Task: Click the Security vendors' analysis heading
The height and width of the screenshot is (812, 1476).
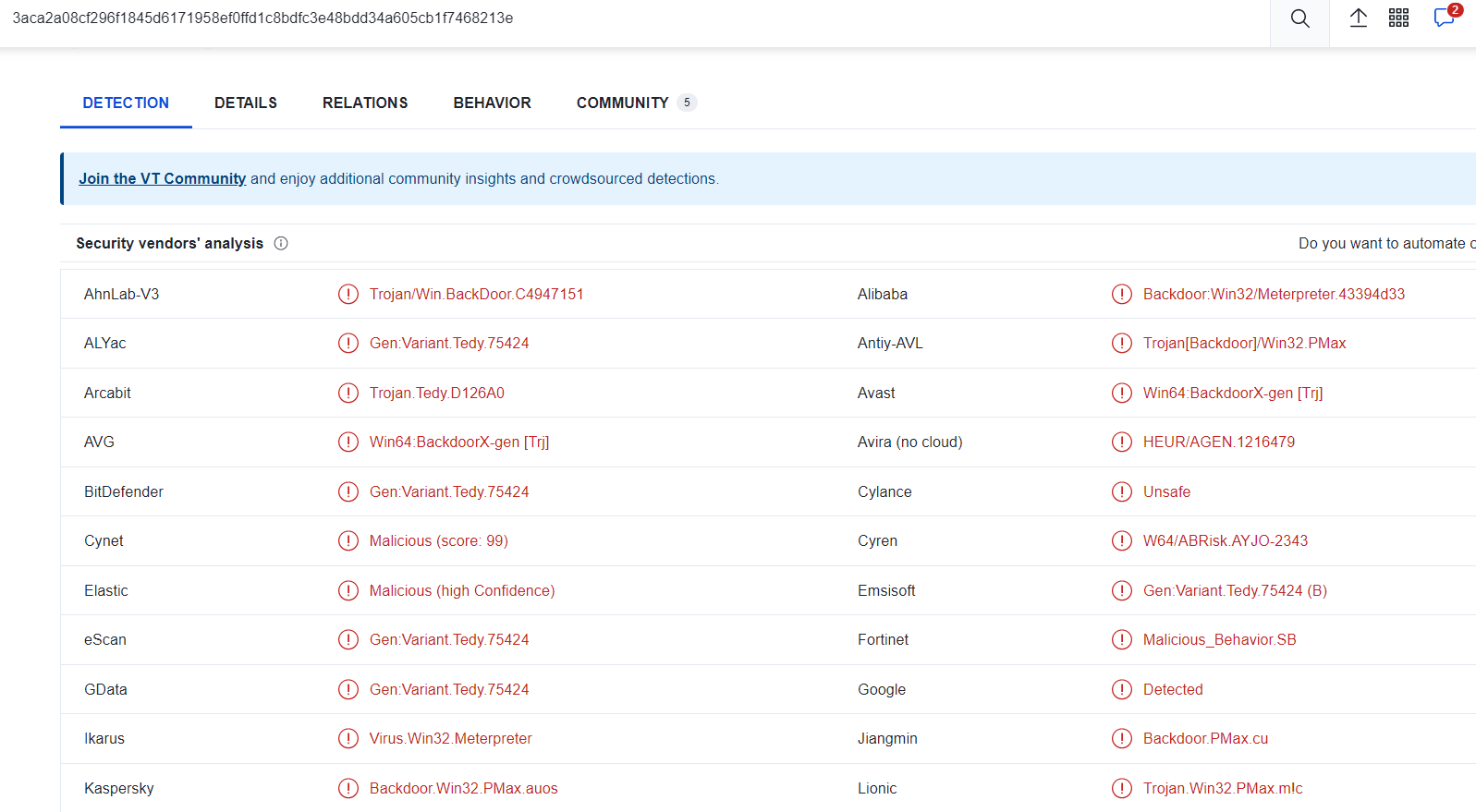Action: click(170, 243)
